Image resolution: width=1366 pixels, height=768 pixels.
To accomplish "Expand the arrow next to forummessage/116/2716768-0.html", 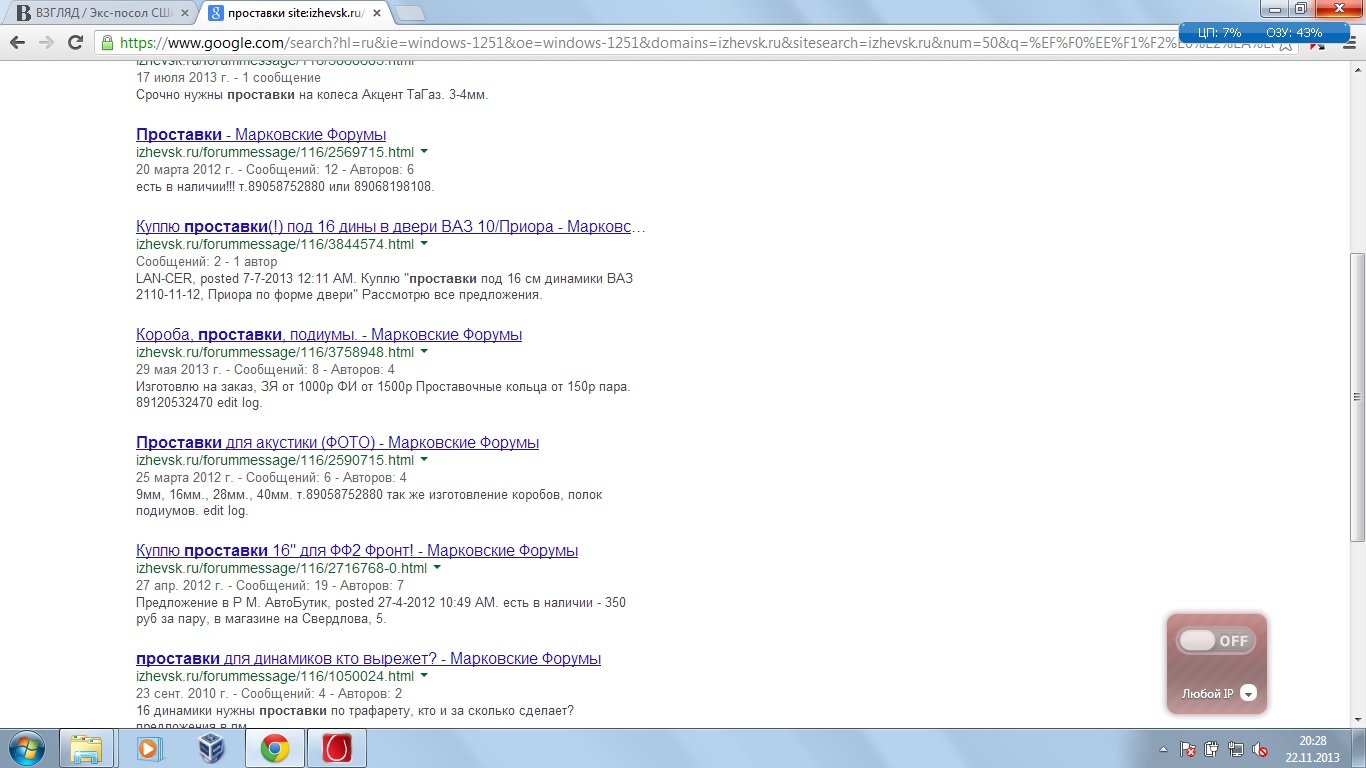I will pyautogui.click(x=437, y=568).
